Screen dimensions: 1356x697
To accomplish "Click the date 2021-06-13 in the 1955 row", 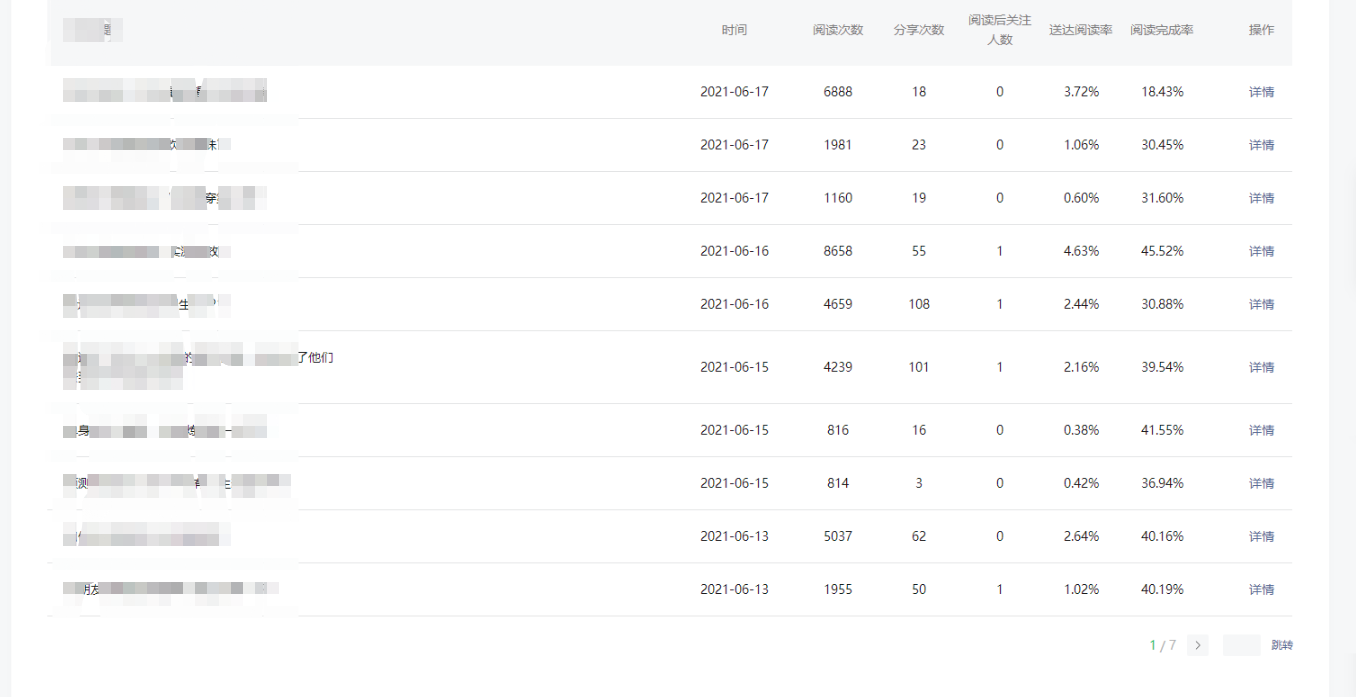I will (734, 589).
